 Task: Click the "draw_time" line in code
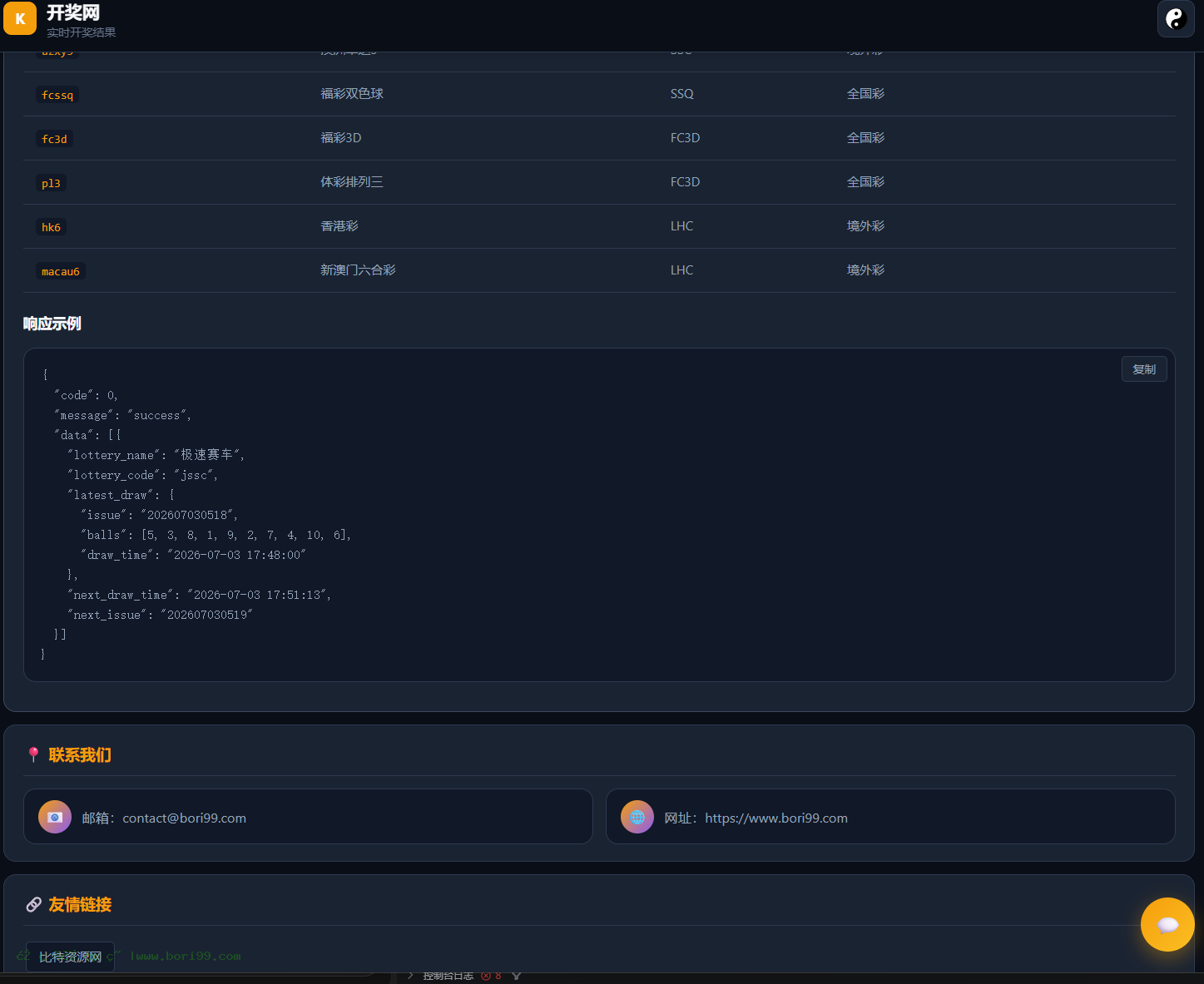[193, 555]
